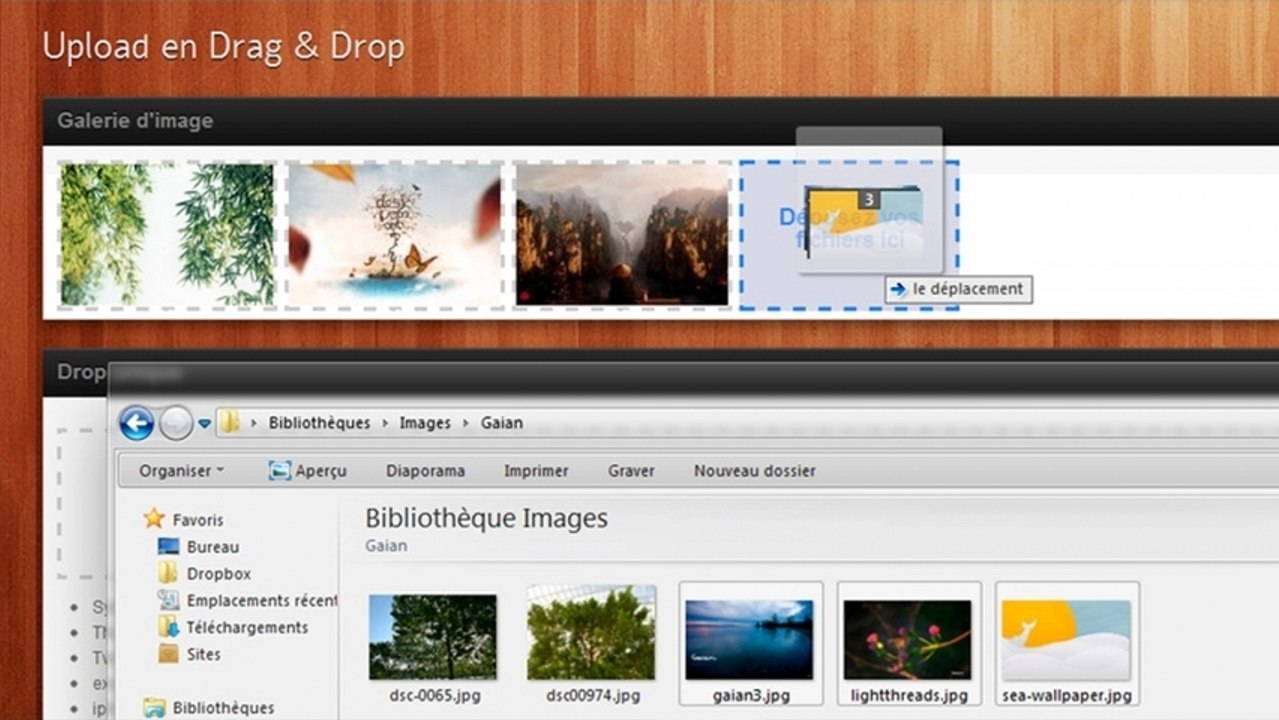
Task: Click the Aperçu picture icon
Action: [280, 471]
